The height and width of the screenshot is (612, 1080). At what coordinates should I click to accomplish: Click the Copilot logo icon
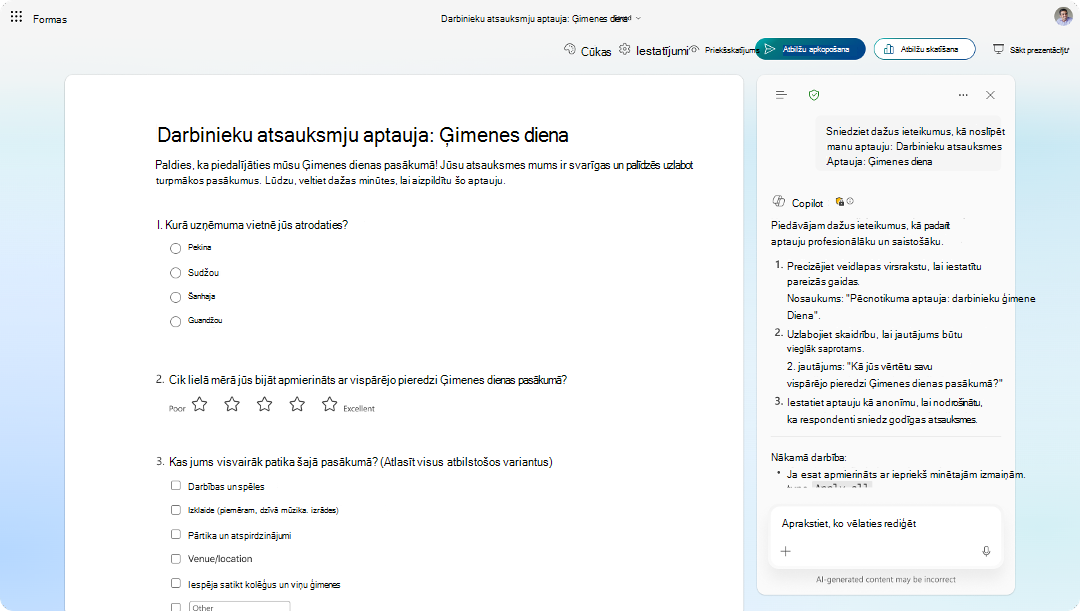tap(779, 201)
